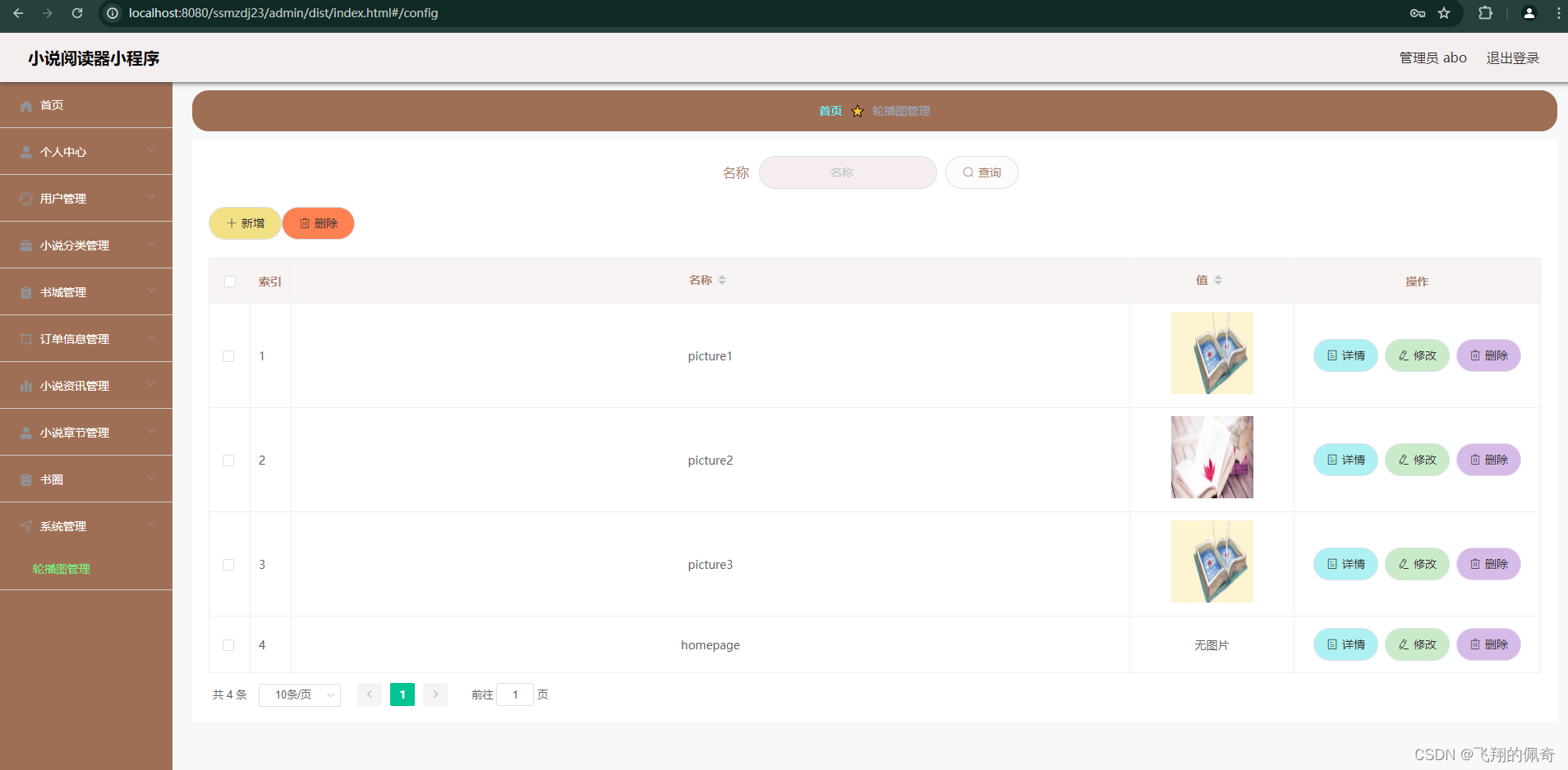Click the active page 1 button
This screenshot has height=770, width=1568.
tap(402, 694)
